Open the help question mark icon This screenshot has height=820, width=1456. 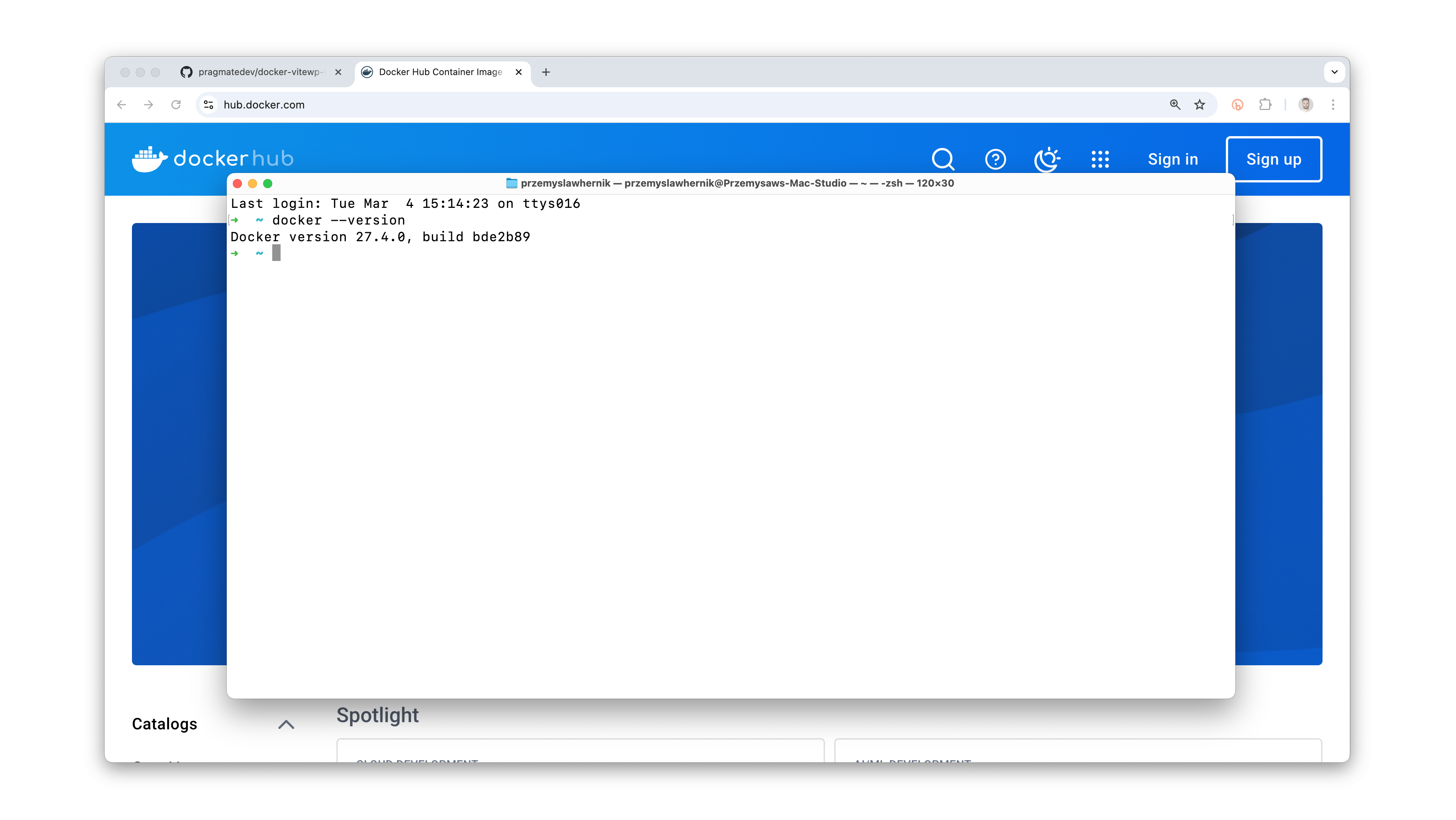(995, 159)
